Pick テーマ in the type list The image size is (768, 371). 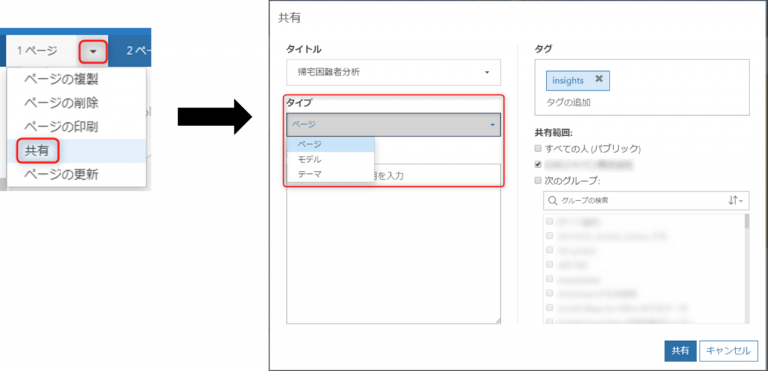[x=331, y=174]
